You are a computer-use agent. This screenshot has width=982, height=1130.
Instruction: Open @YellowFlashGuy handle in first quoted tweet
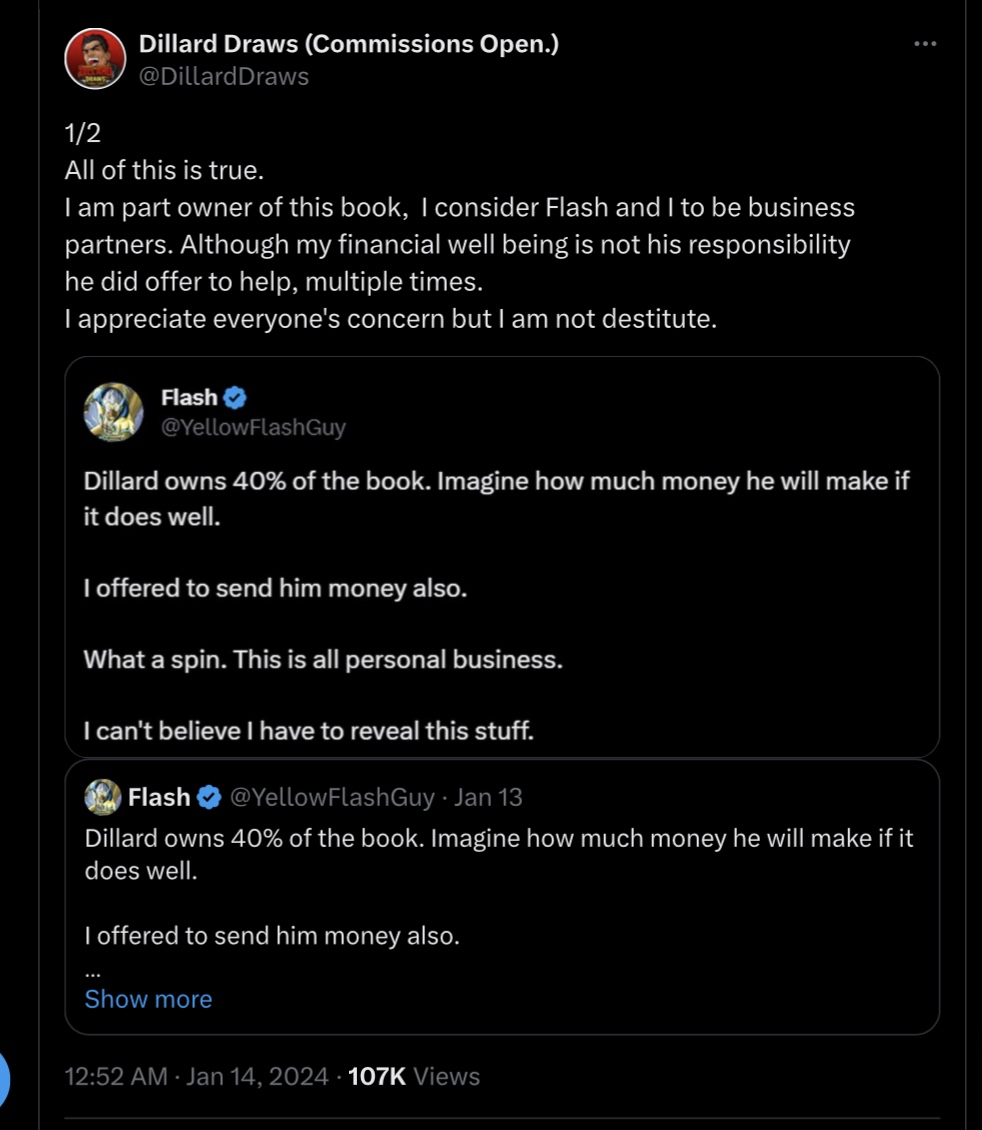point(254,427)
